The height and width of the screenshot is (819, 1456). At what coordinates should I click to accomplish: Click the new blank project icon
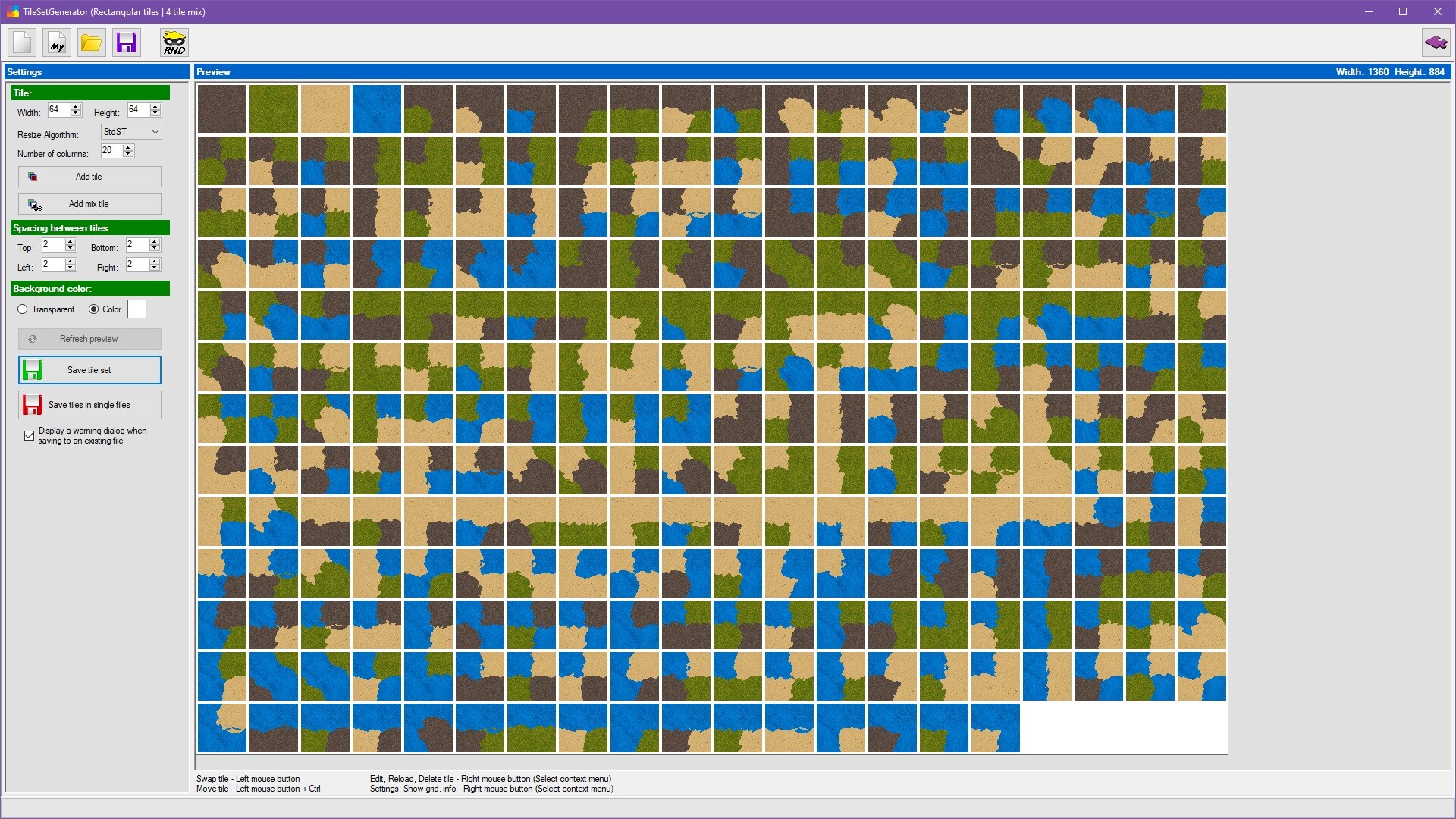tap(23, 42)
